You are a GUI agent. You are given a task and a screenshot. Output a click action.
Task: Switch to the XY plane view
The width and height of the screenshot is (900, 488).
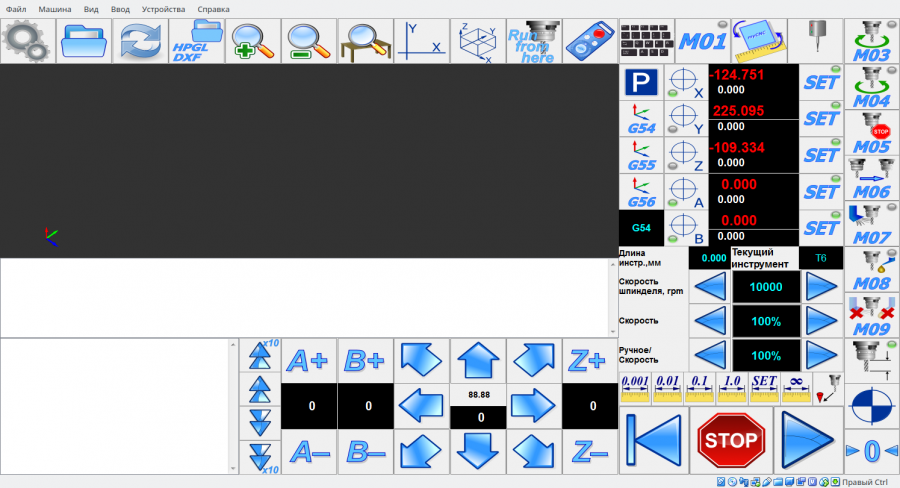[421, 41]
